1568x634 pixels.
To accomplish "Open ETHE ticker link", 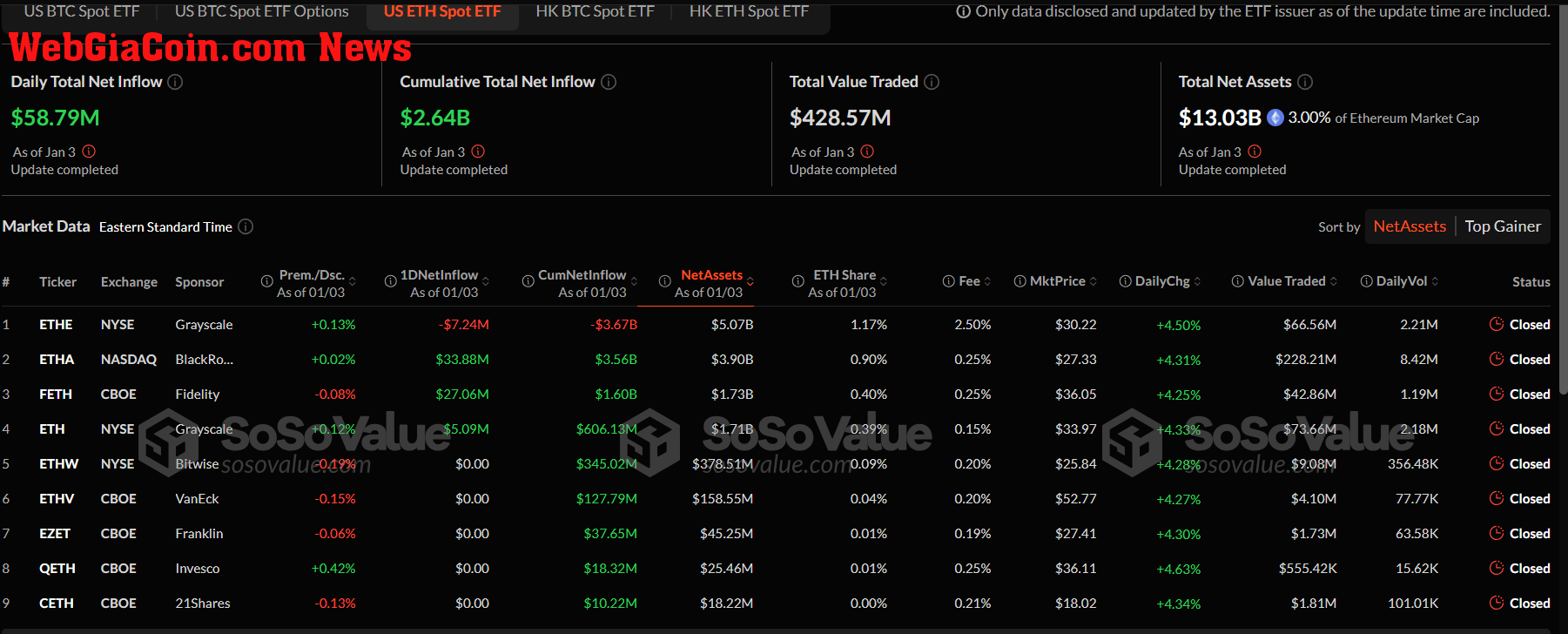I will pyautogui.click(x=56, y=324).
